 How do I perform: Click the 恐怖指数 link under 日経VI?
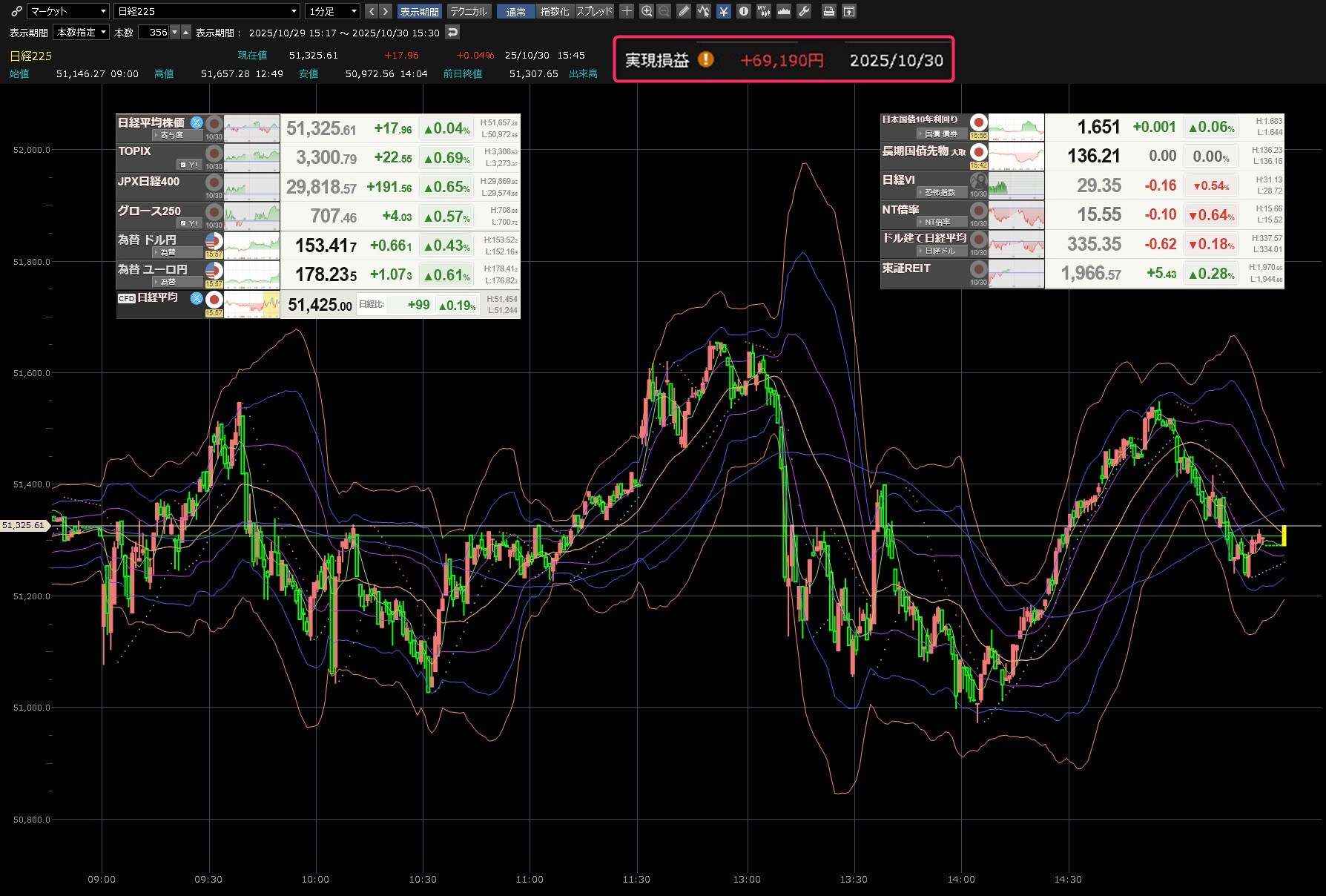click(939, 192)
